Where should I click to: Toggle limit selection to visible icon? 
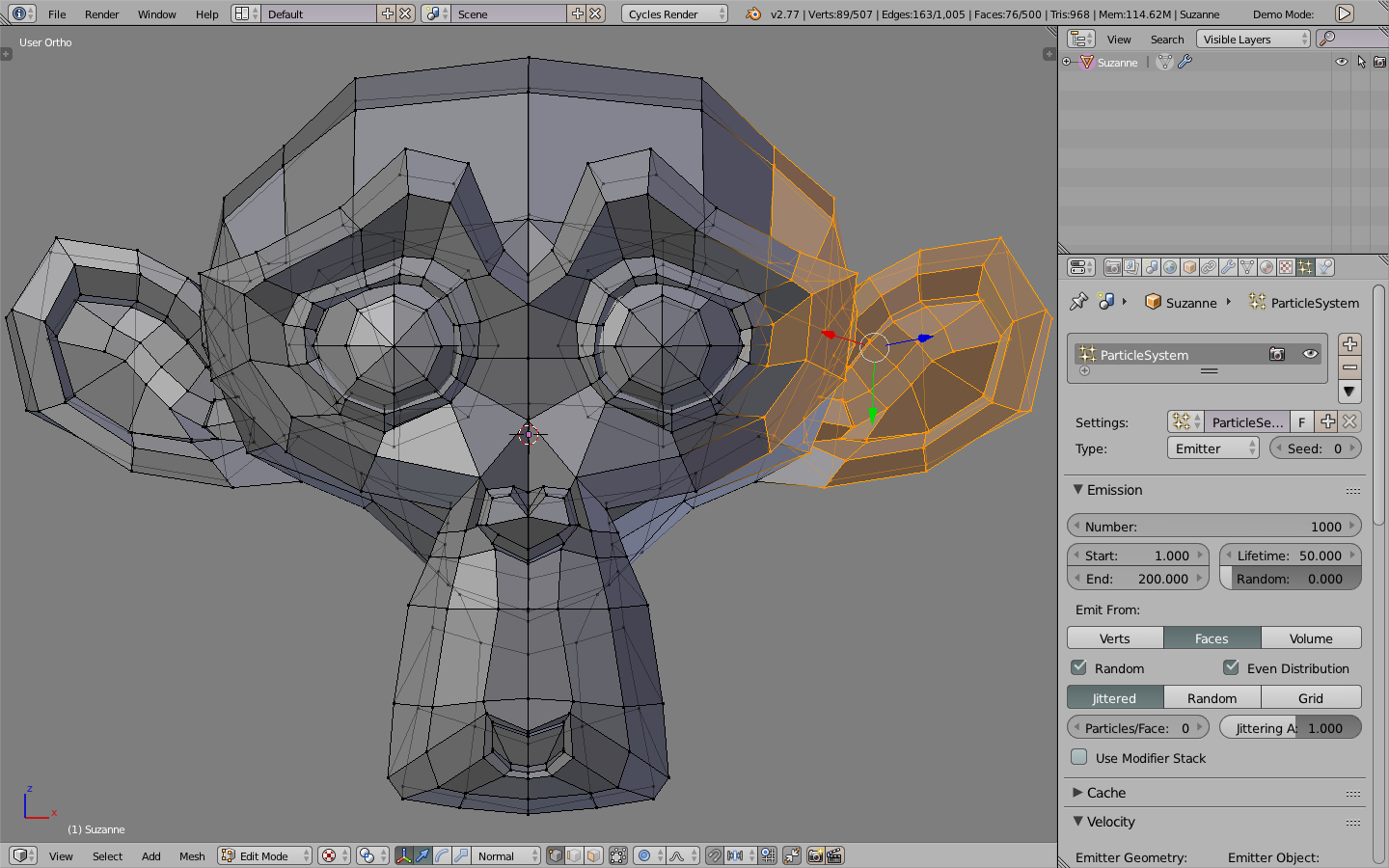[618, 855]
